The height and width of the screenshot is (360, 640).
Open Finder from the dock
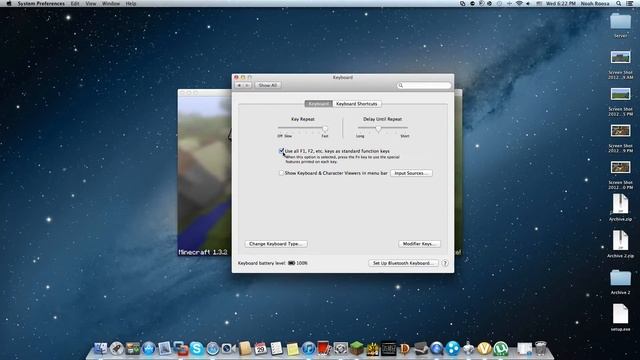click(100, 348)
